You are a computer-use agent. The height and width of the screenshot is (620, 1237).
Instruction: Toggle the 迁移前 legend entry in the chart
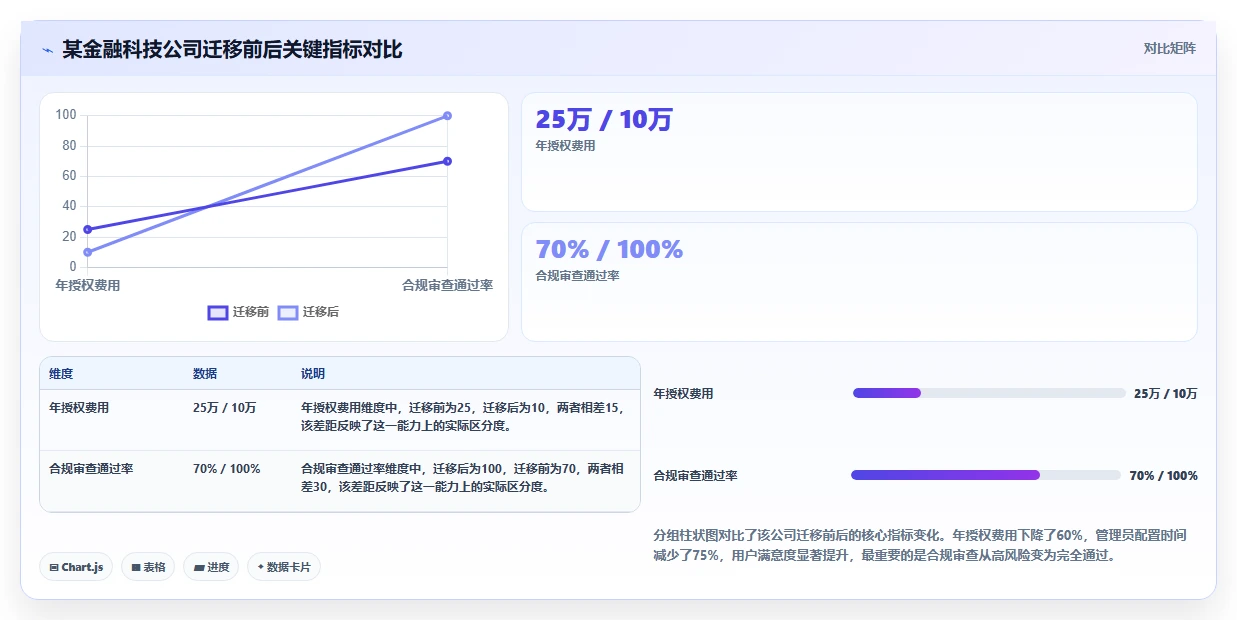238,312
